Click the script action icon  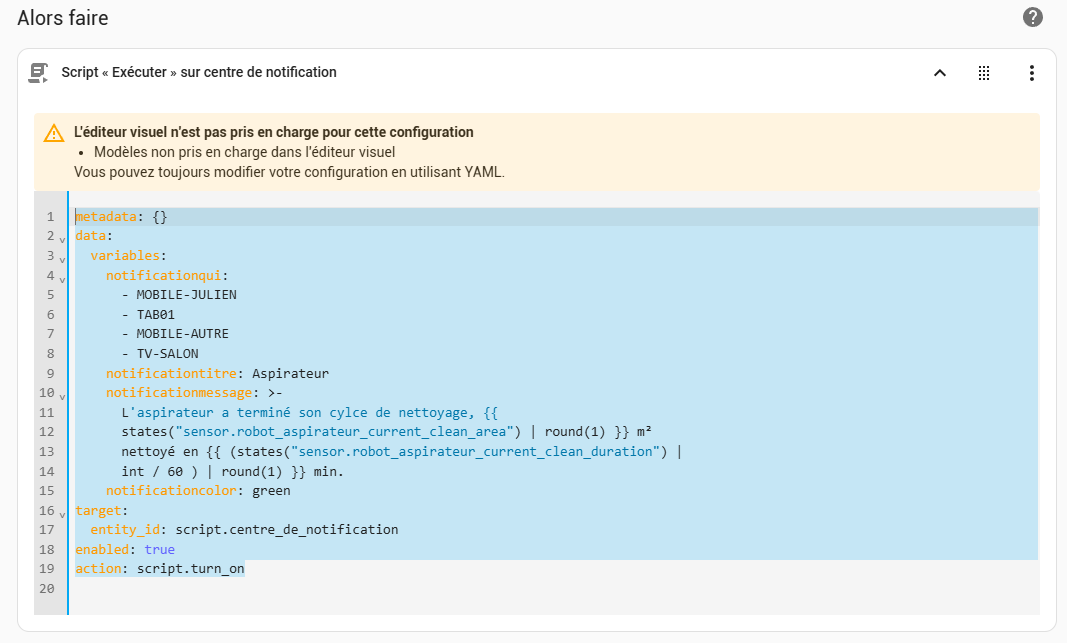click(38, 73)
